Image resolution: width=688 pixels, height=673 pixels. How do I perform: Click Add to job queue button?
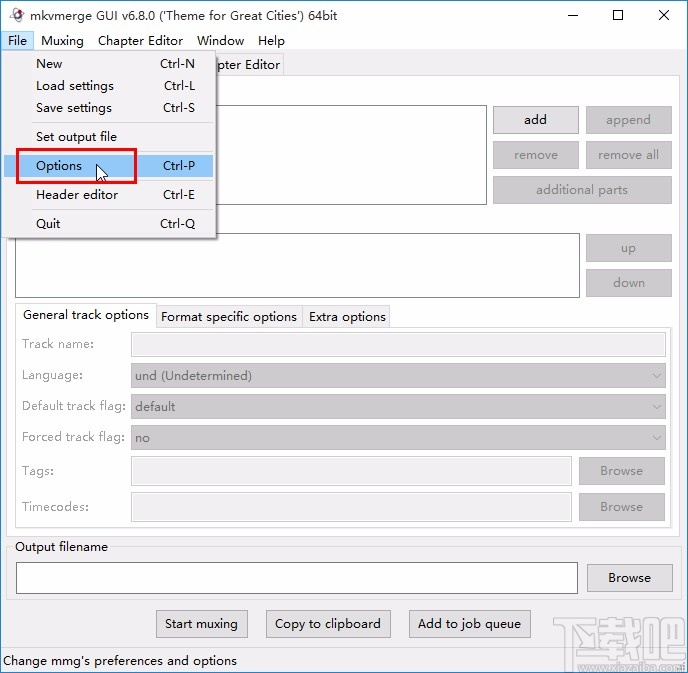[x=469, y=624]
